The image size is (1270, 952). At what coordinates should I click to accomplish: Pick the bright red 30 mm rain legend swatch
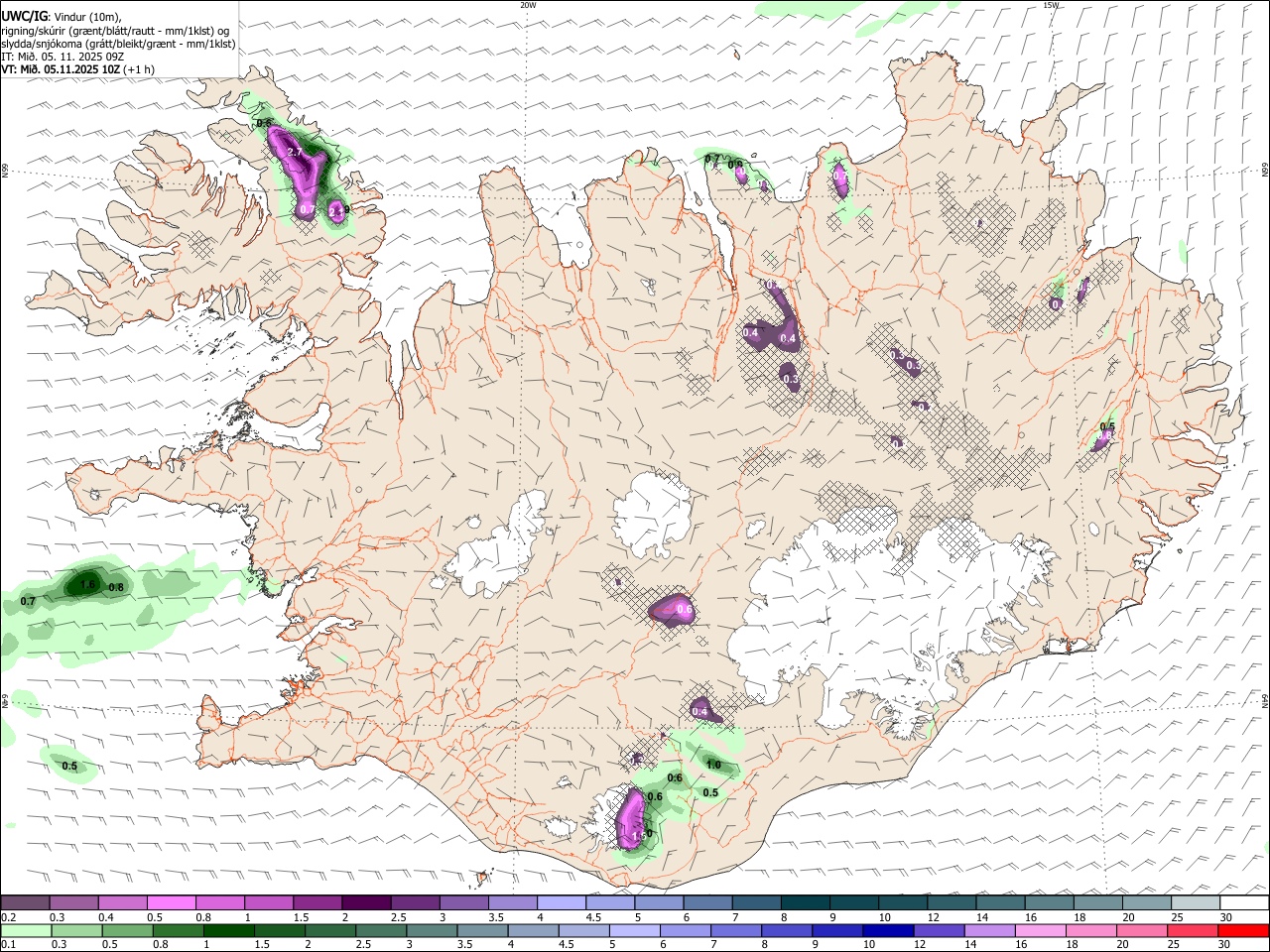point(1243,931)
